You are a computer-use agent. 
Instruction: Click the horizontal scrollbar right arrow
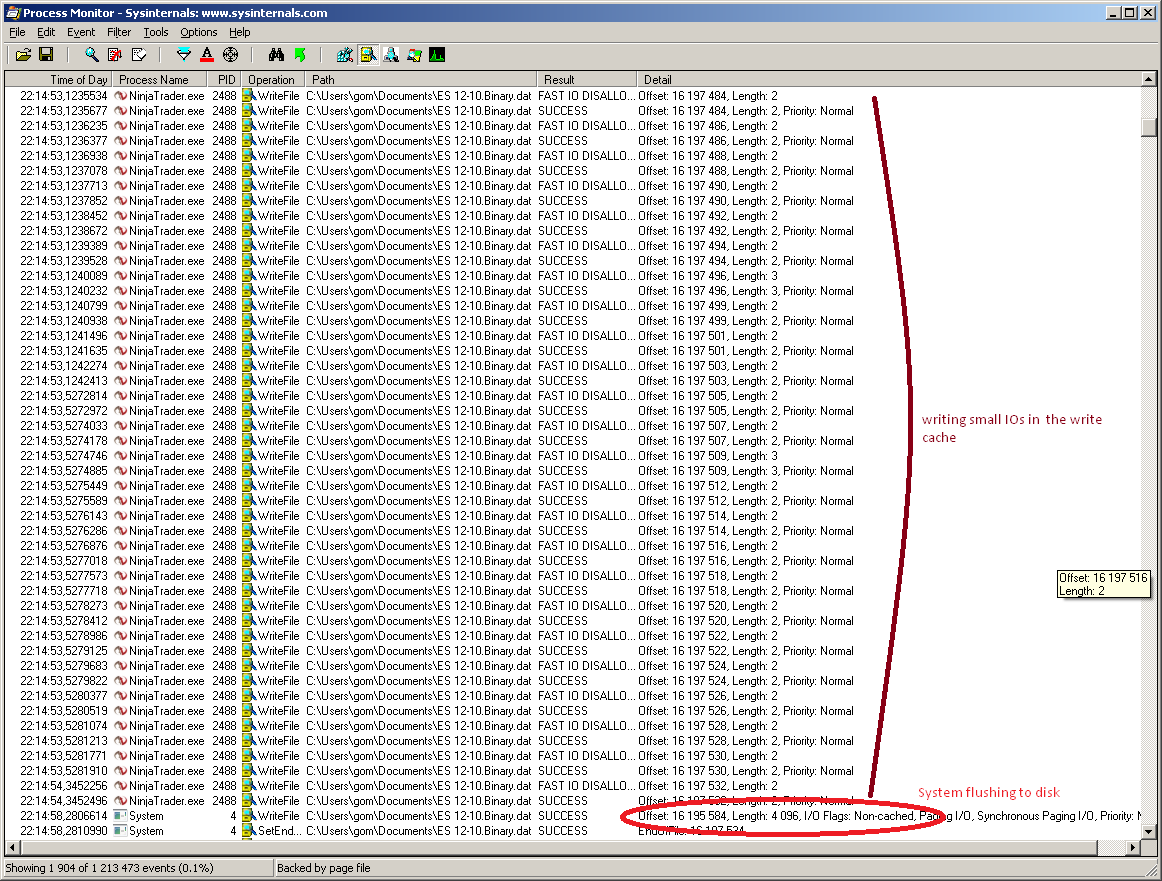click(1133, 847)
